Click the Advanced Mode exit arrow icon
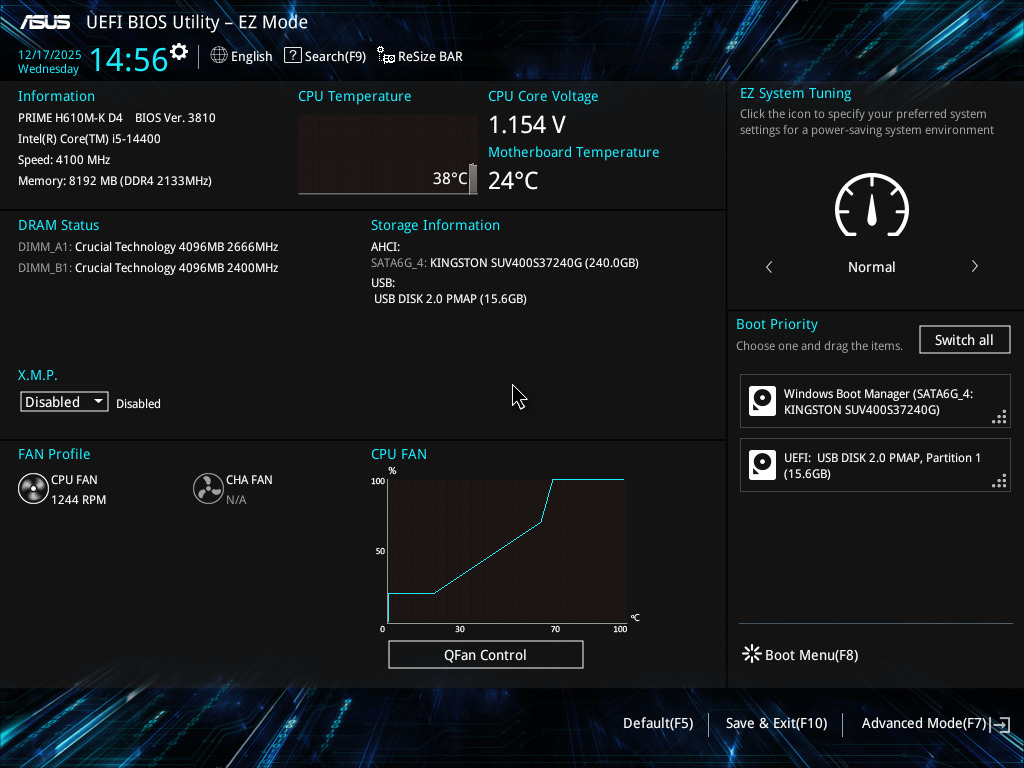The height and width of the screenshot is (768, 1024). (x=1000, y=724)
